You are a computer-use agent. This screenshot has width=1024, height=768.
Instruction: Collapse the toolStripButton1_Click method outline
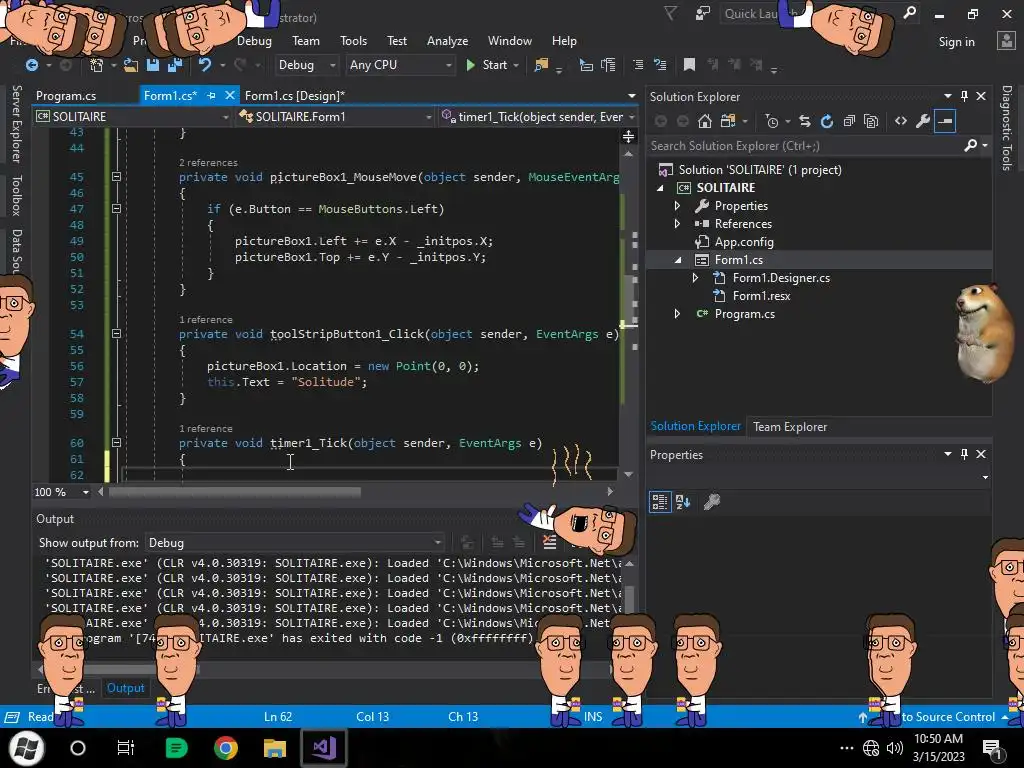(x=116, y=334)
